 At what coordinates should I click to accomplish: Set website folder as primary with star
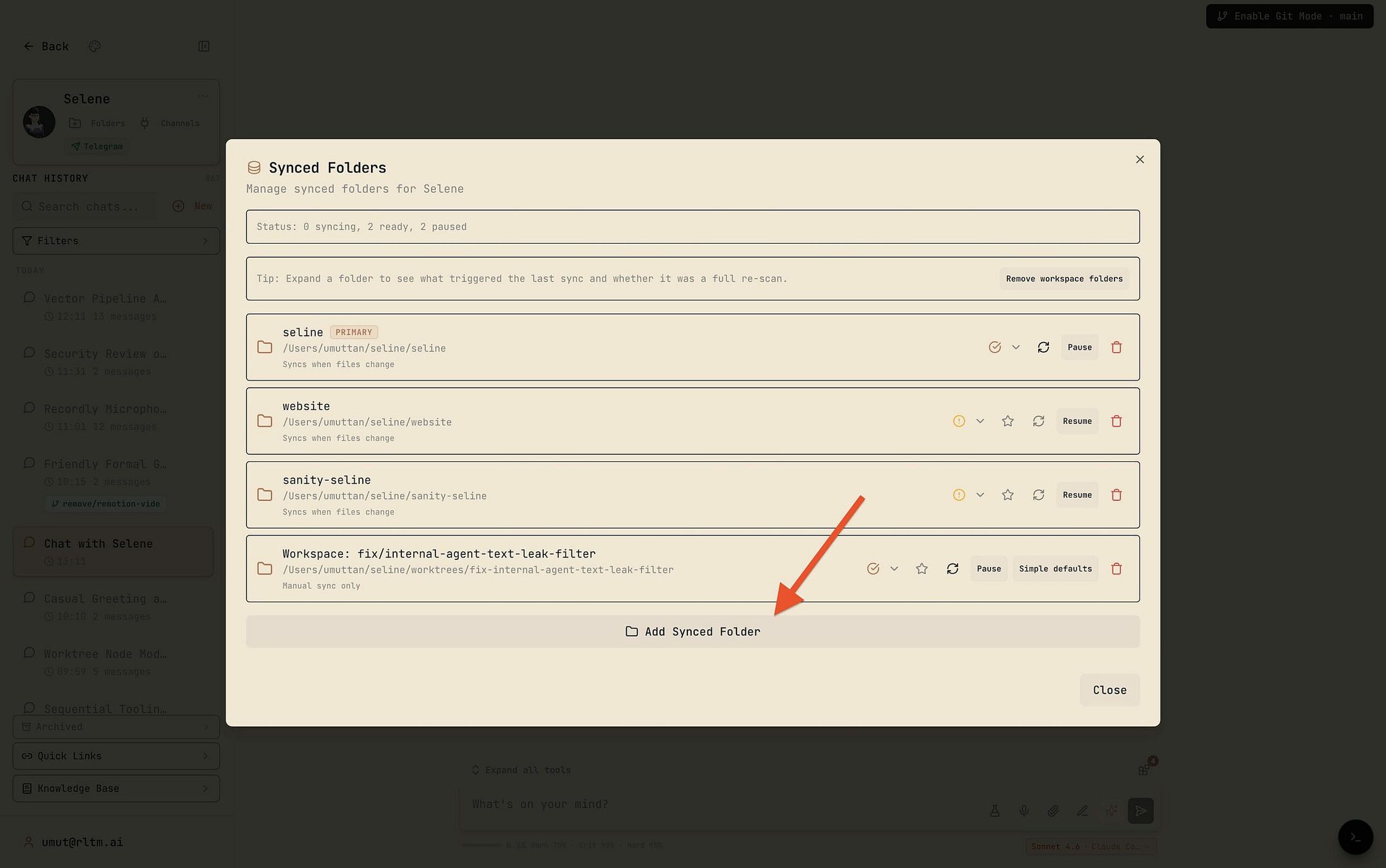[1008, 421]
